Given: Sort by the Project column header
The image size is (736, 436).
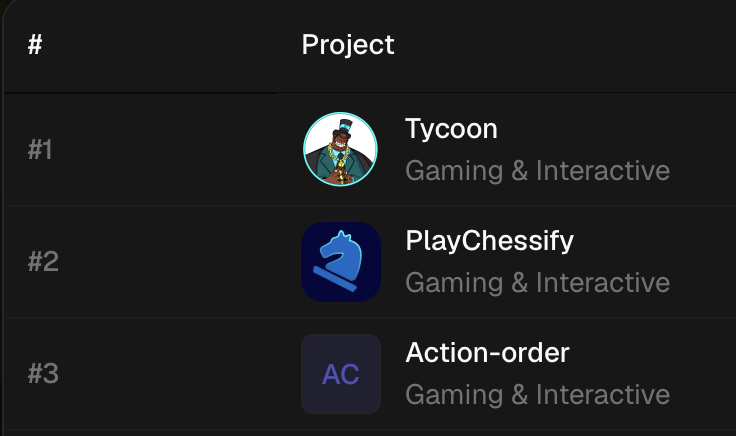Looking at the screenshot, I should tap(348, 45).
